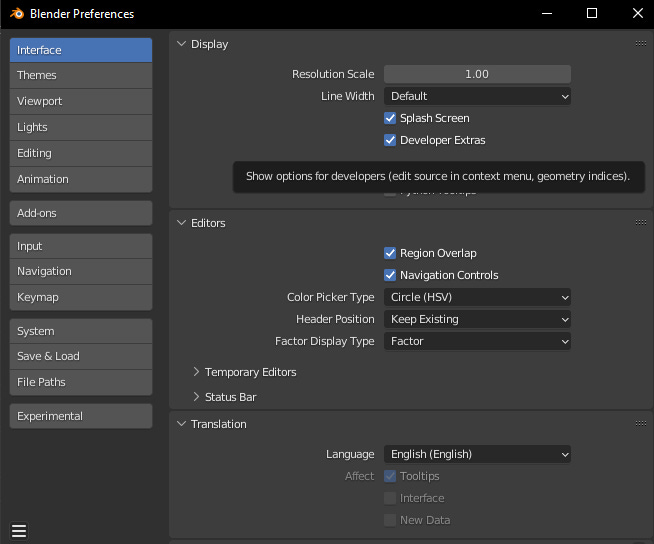Click the Language label text
This screenshot has height=544, width=654.
tap(350, 454)
